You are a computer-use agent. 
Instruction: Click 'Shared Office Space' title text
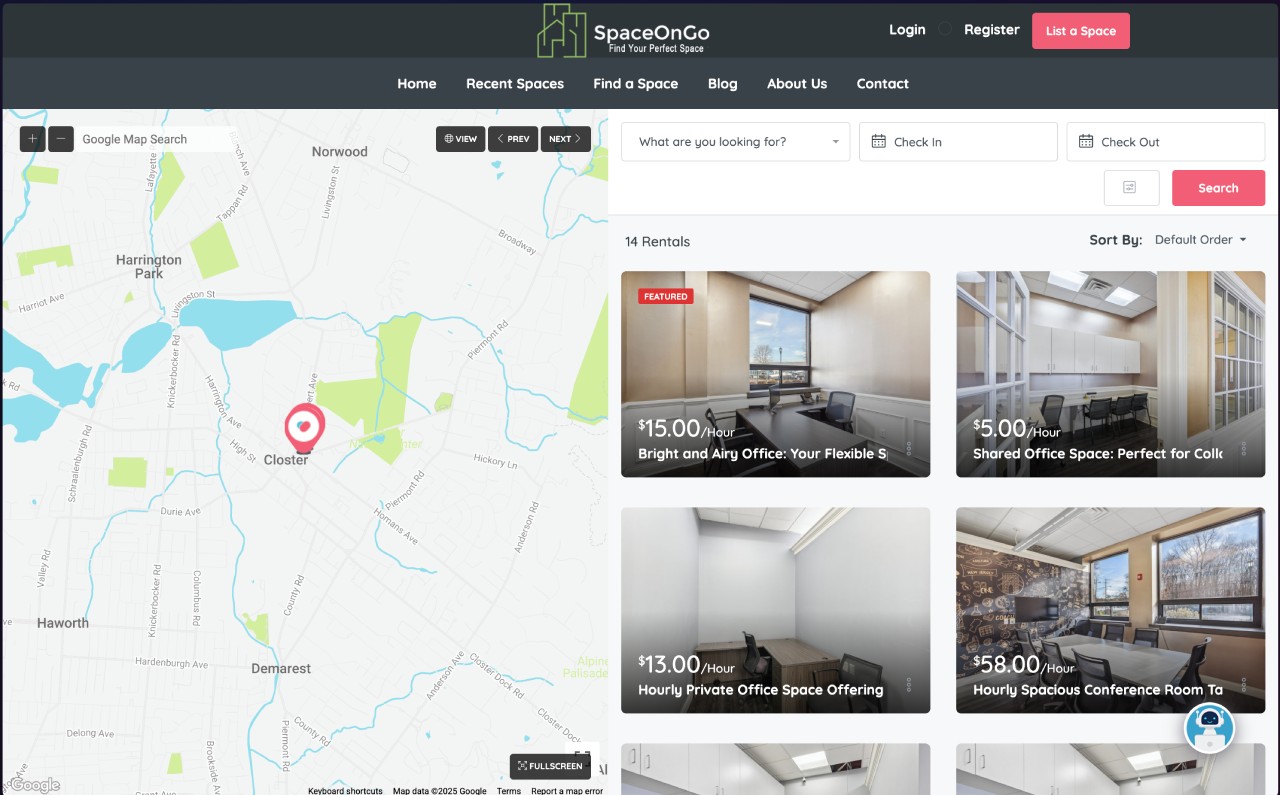1098,454
